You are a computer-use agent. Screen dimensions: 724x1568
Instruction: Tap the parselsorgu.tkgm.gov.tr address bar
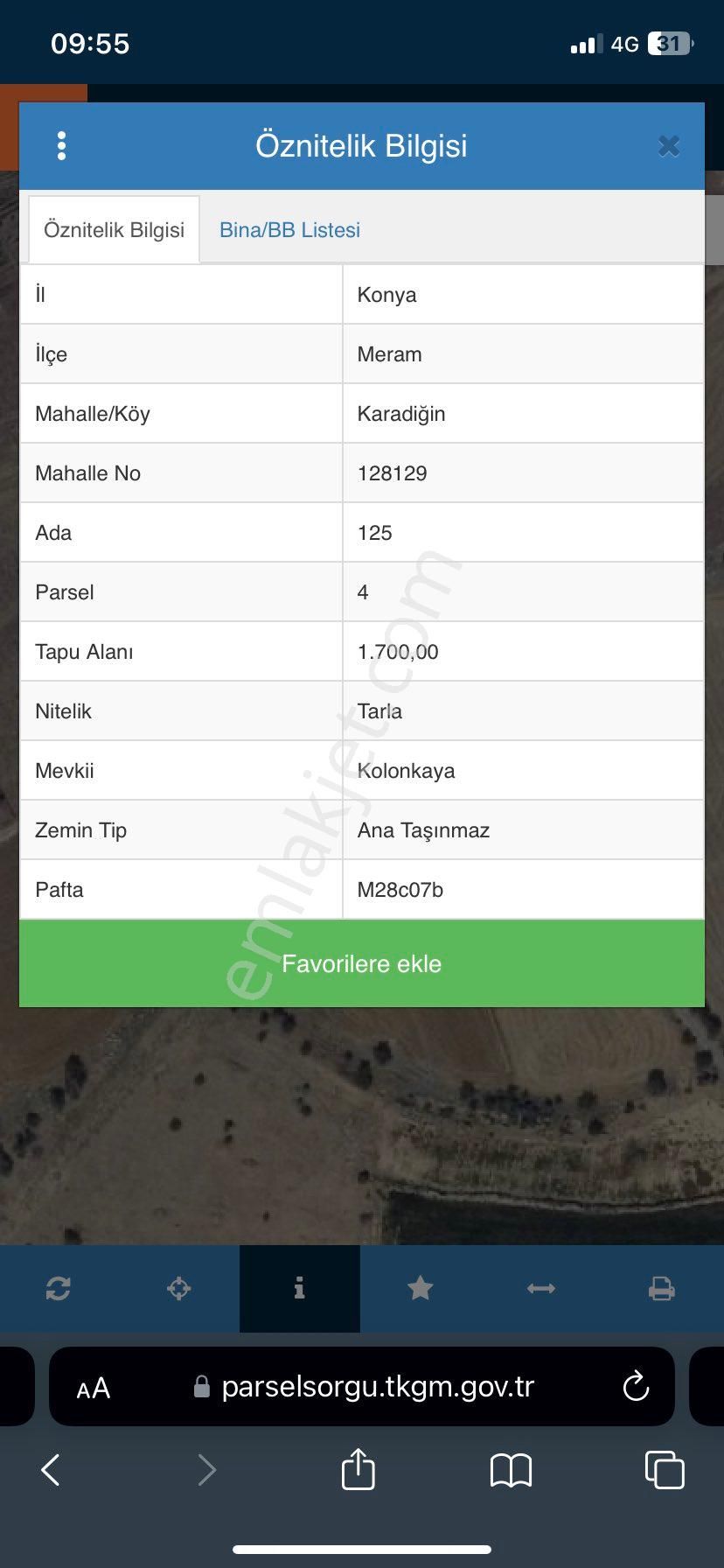click(x=362, y=1386)
